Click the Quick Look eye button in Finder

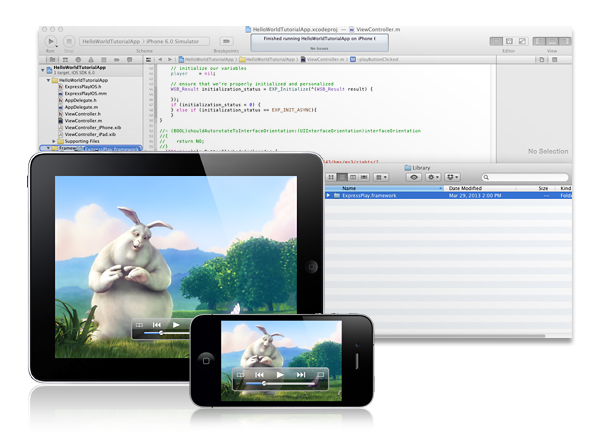coord(414,177)
